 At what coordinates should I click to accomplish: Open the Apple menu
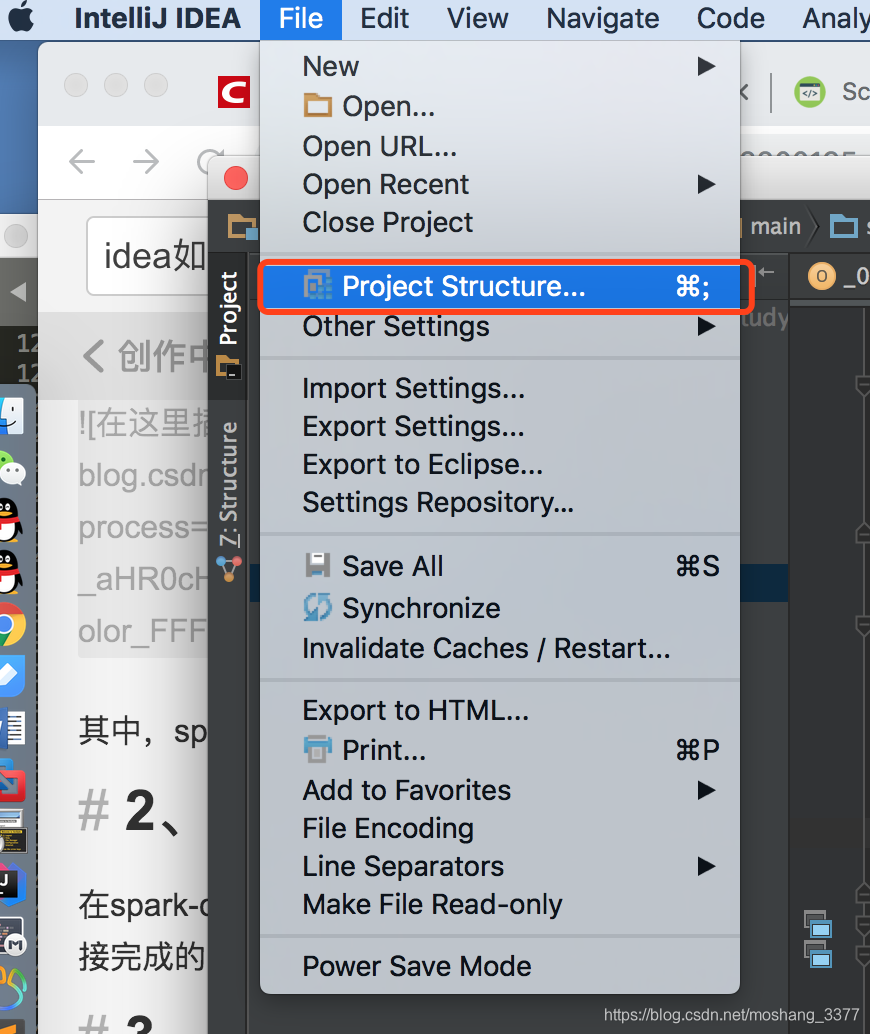(20, 18)
